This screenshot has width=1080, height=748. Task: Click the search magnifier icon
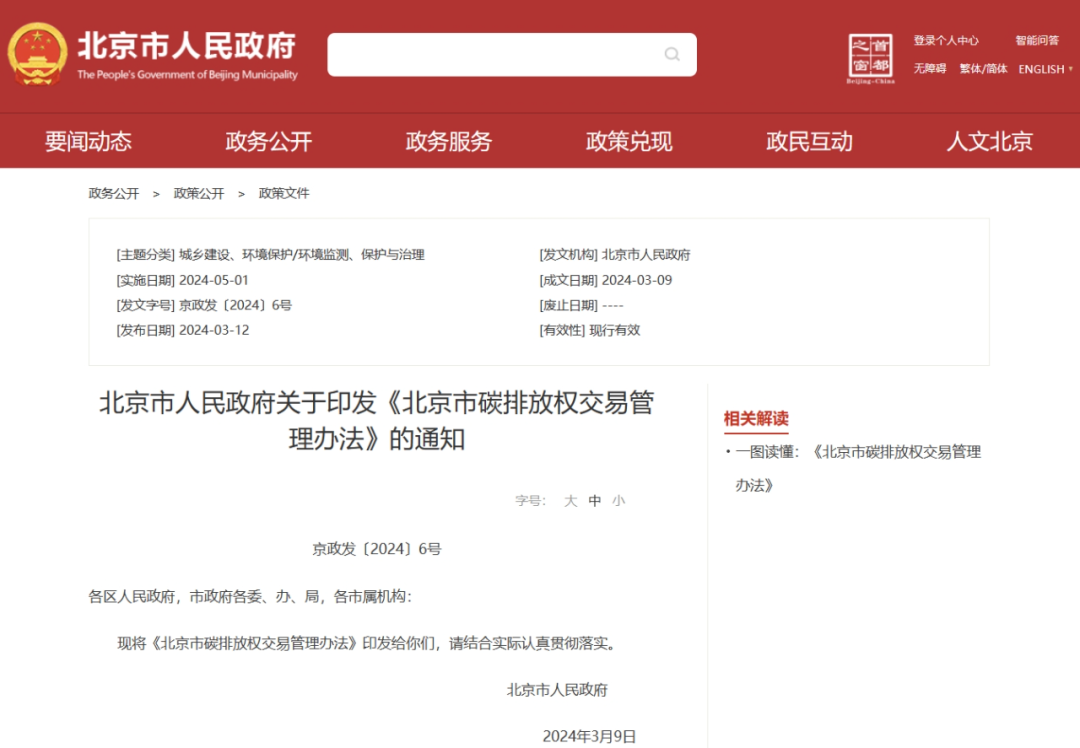671,54
